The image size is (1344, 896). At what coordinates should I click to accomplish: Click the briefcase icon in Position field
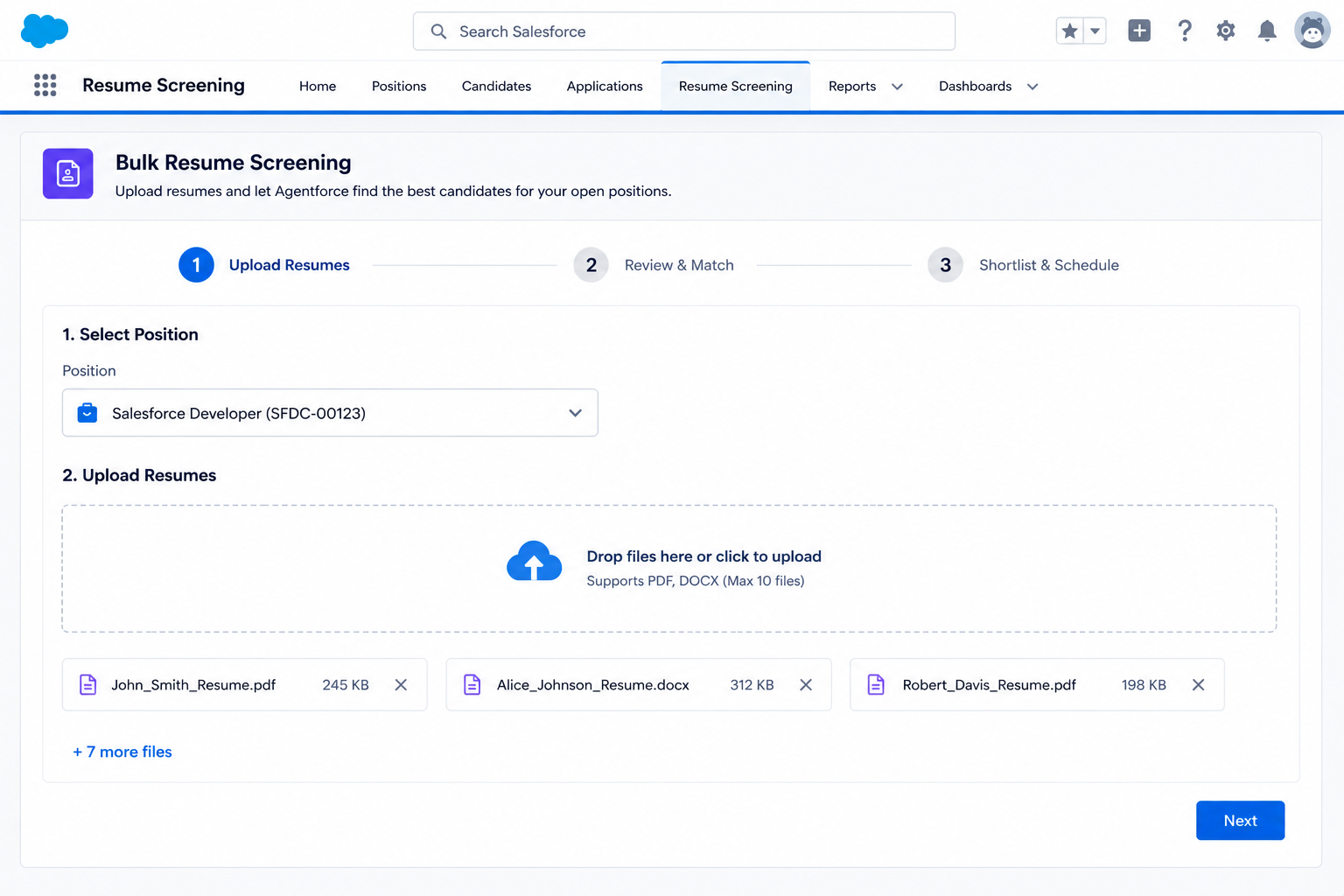pos(87,413)
